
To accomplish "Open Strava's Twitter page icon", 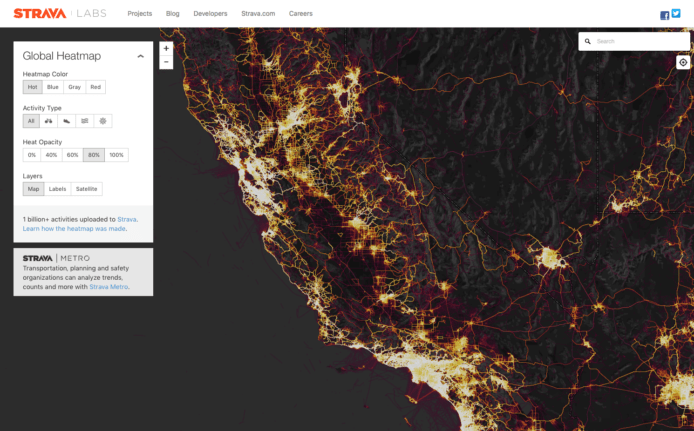I will [676, 14].
